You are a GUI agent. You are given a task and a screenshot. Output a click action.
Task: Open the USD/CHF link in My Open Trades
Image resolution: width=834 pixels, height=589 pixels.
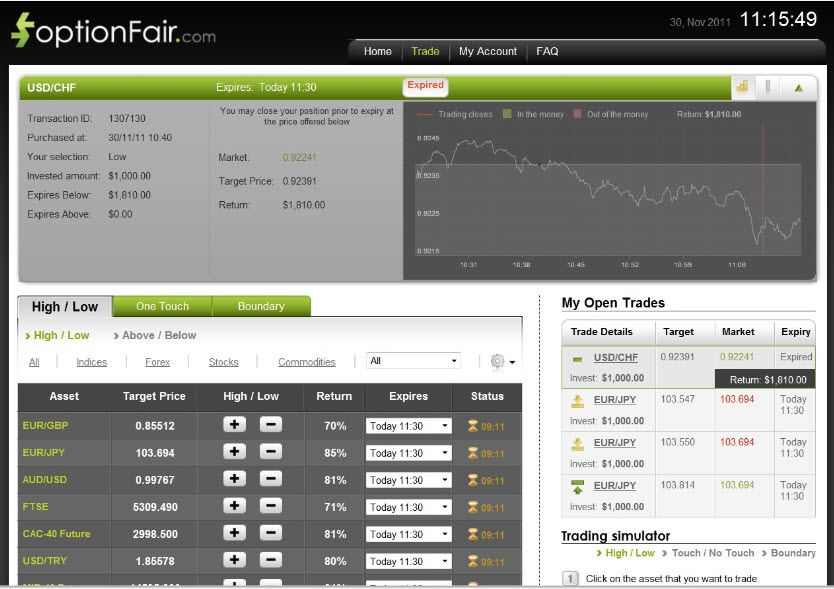pos(615,358)
